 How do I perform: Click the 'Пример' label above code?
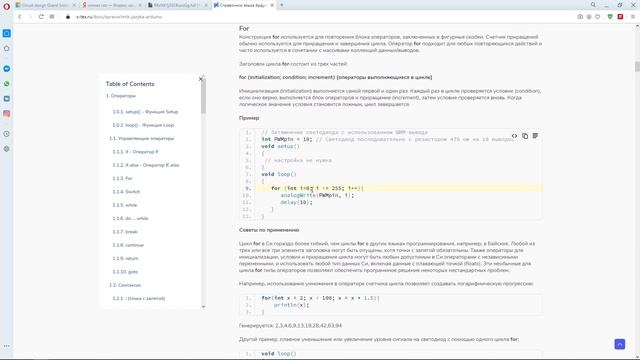(x=249, y=118)
